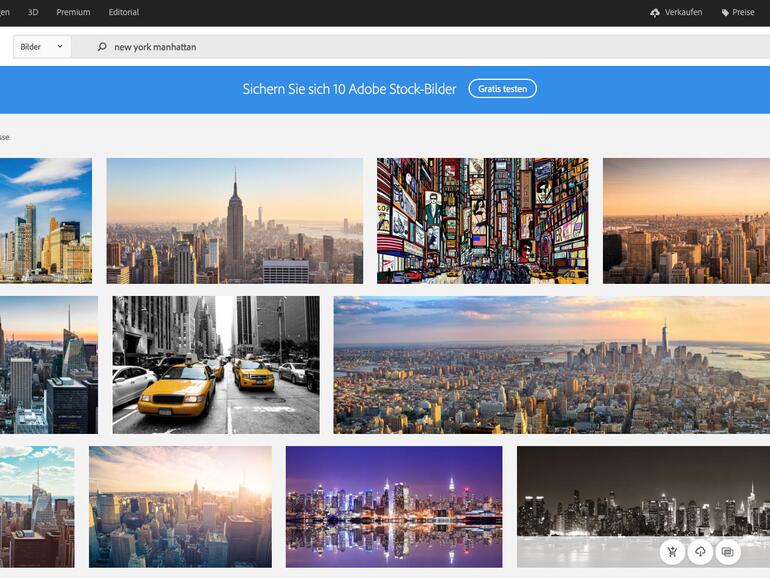Image resolution: width=770 pixels, height=578 pixels.
Task: Open the yellow taxi street thumbnail
Action: (216, 364)
